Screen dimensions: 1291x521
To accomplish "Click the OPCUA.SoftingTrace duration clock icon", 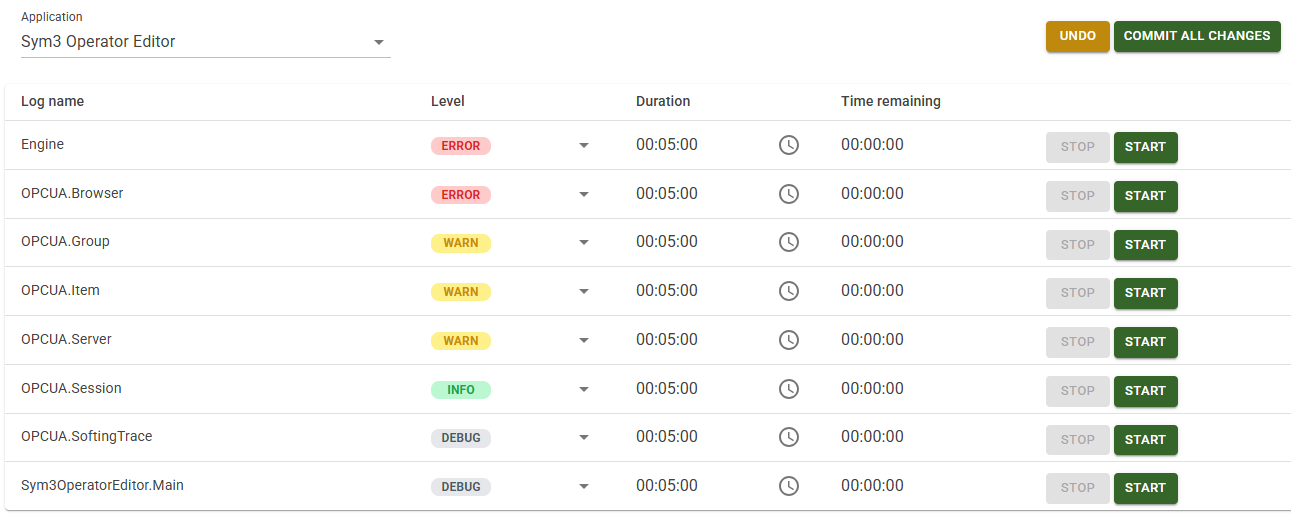I will coord(789,438).
